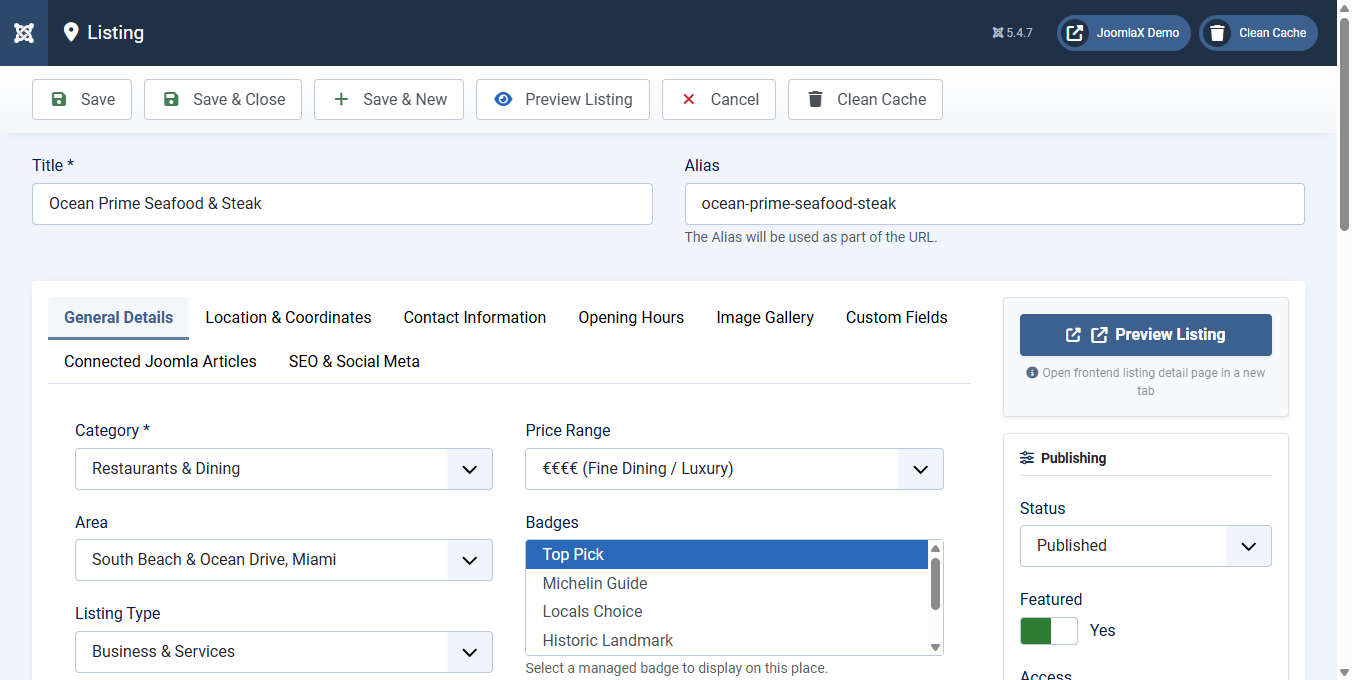
Task: Click the Save button
Action: pyautogui.click(x=82, y=100)
